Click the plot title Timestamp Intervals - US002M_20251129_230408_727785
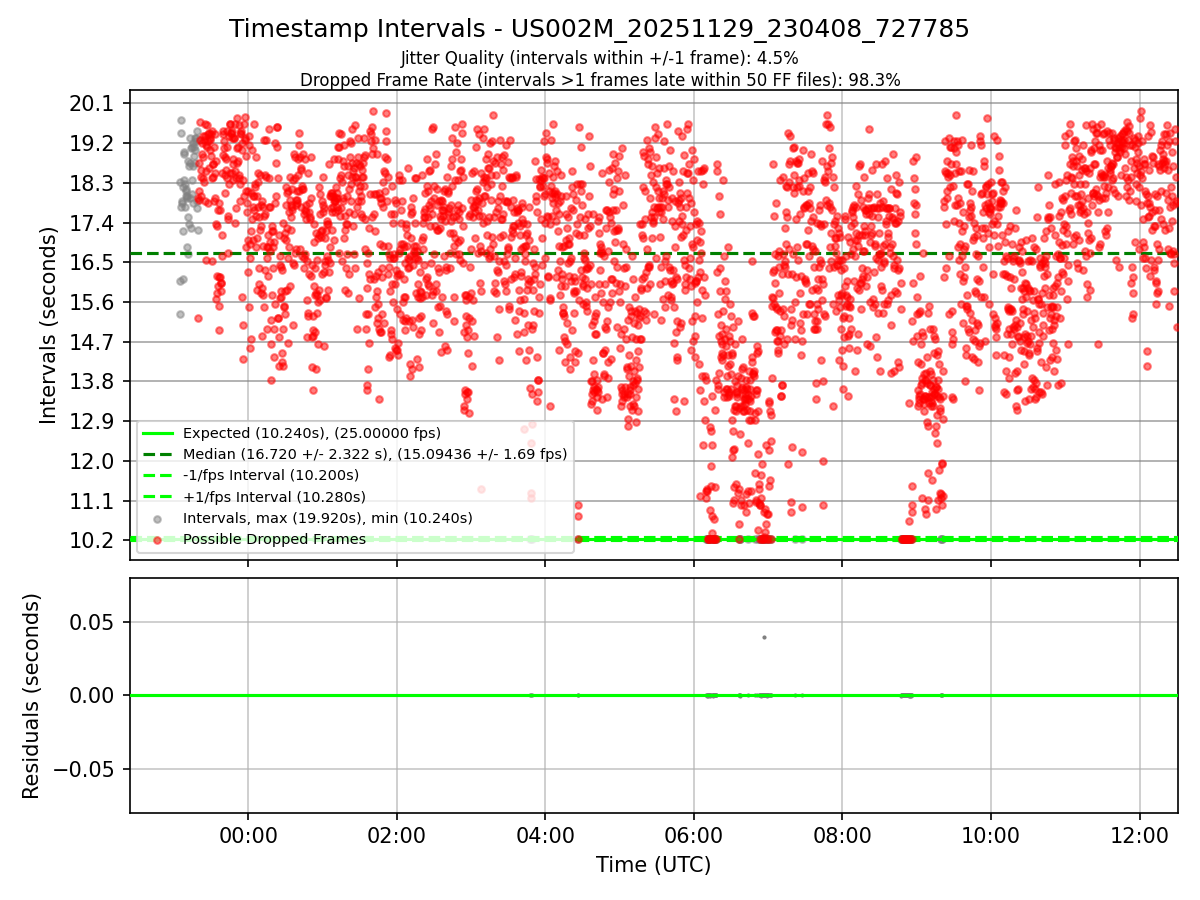Screen dimensions: 1200x900 point(599,29)
